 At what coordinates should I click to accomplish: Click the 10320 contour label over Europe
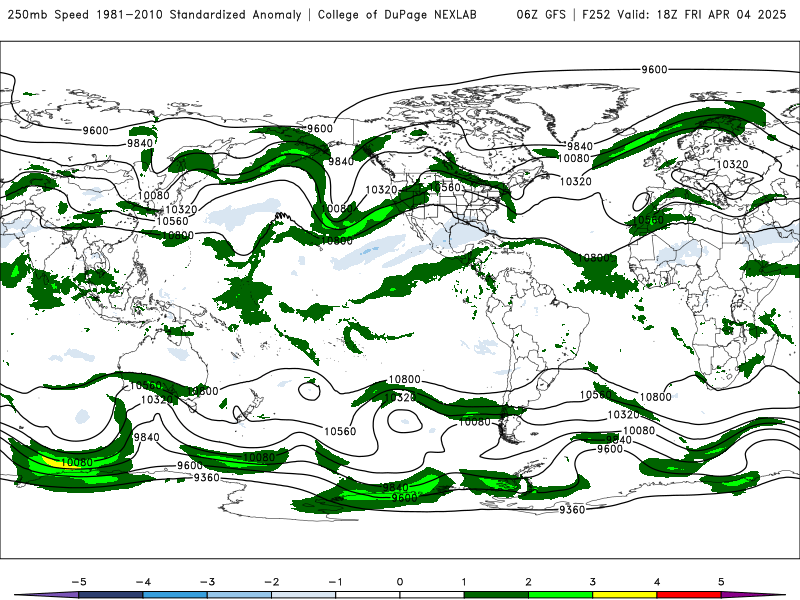pos(733,164)
